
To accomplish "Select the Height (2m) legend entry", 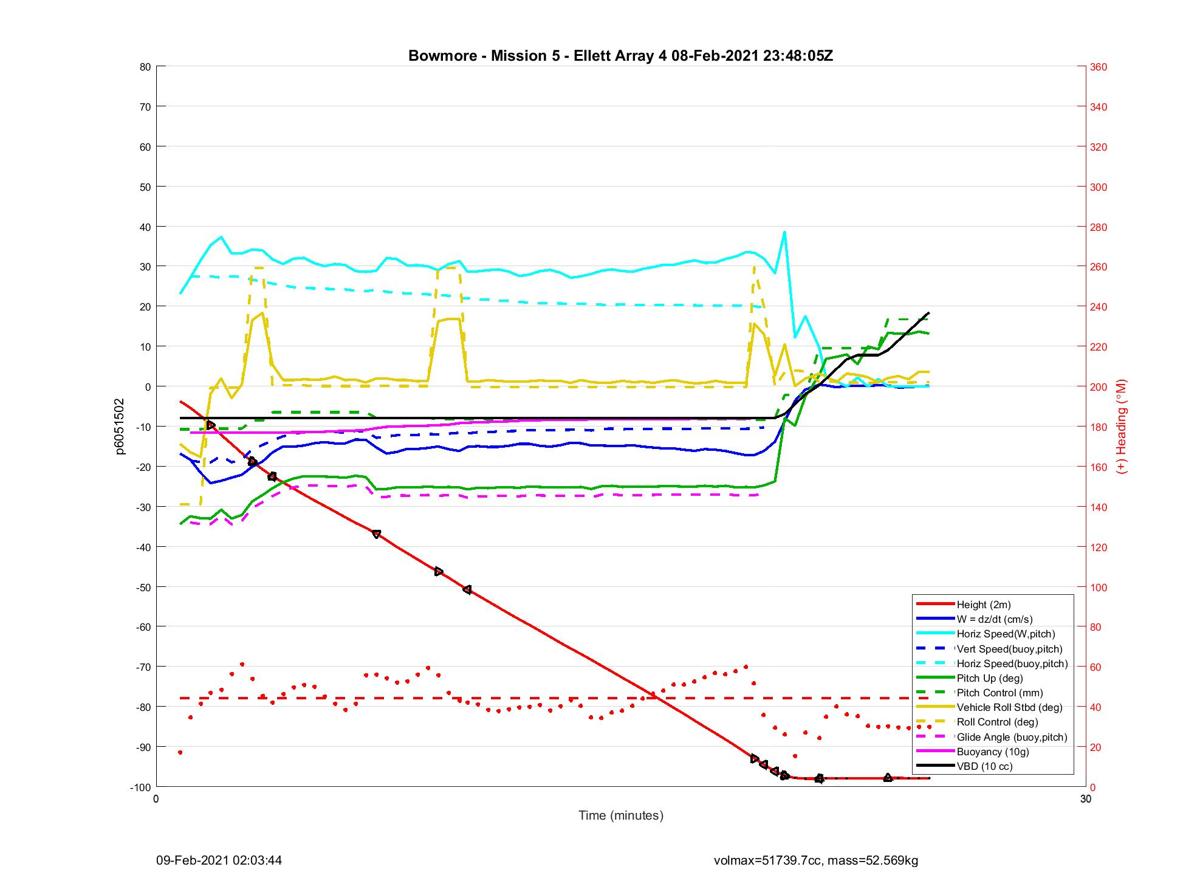I will point(990,604).
